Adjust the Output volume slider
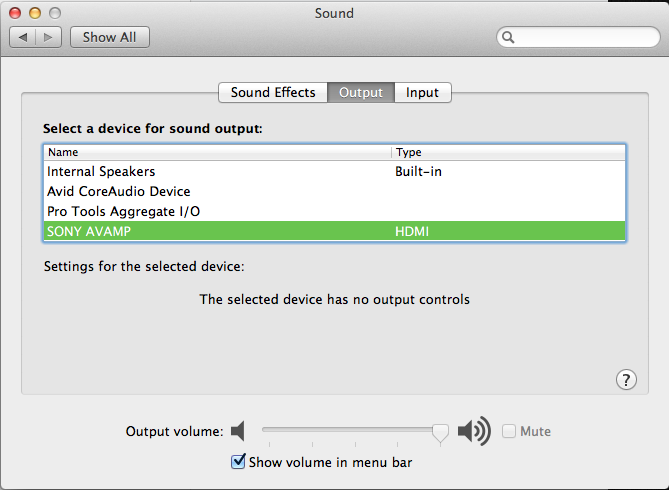Image resolution: width=669 pixels, height=490 pixels. click(439, 431)
